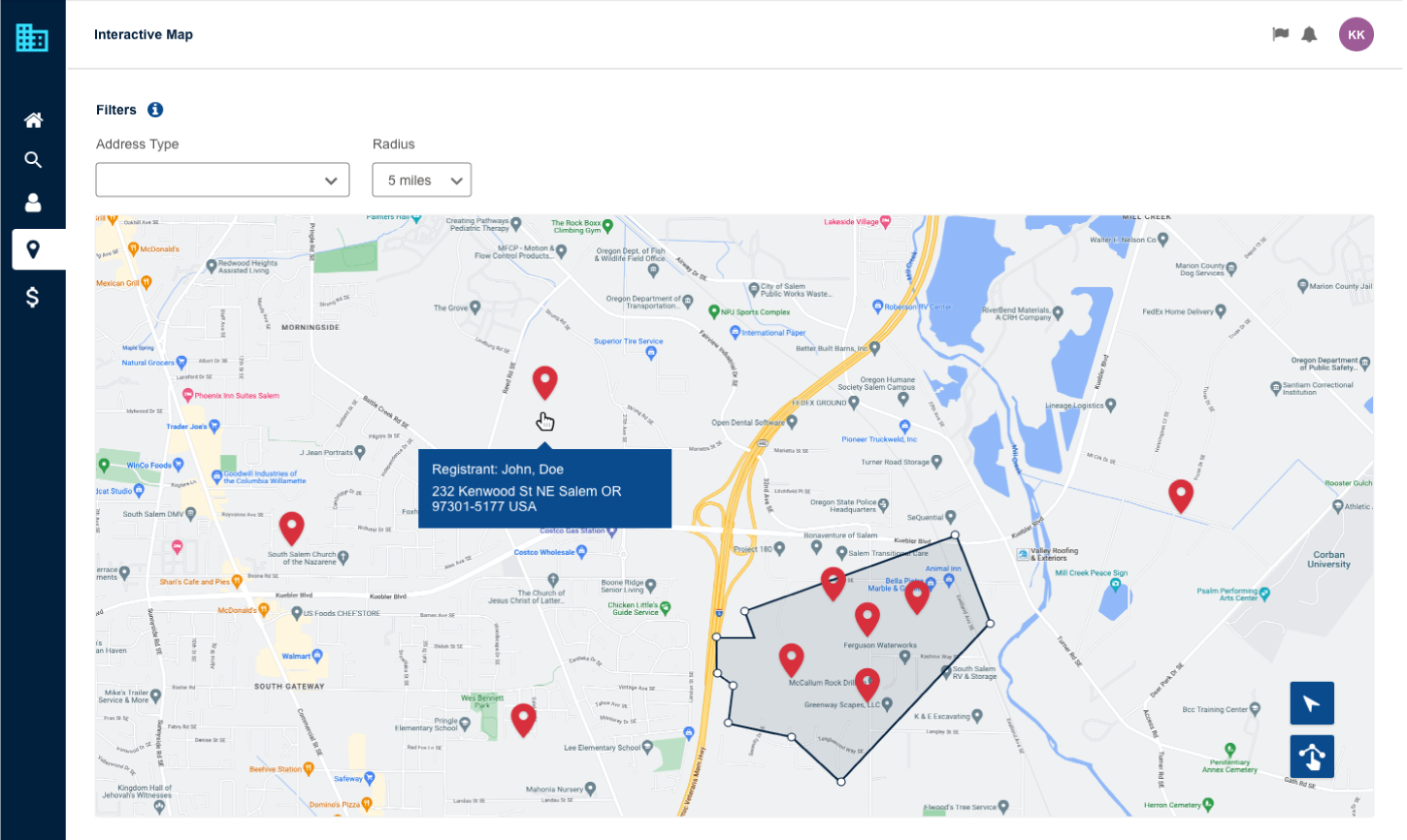Open notifications bell icon
Screen dimensions: 1407x840
click(1309, 35)
